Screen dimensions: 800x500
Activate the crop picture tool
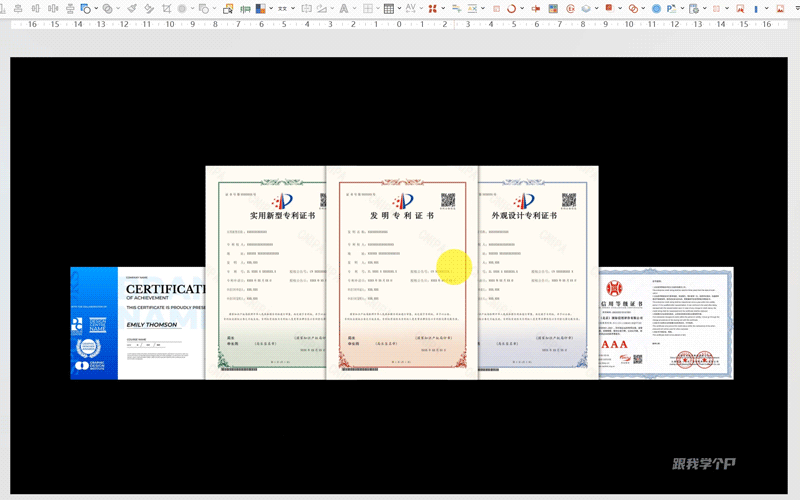point(166,9)
